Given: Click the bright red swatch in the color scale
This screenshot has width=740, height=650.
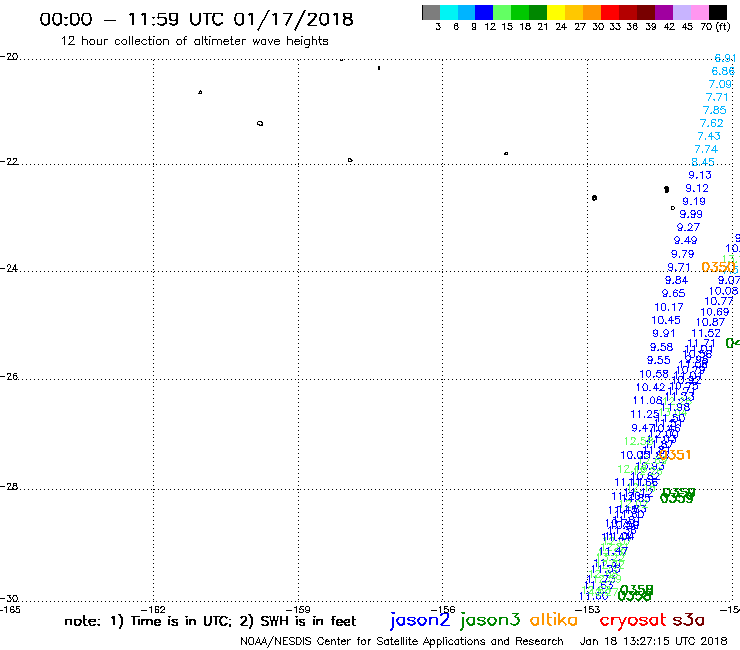Looking at the screenshot, I should point(610,12).
